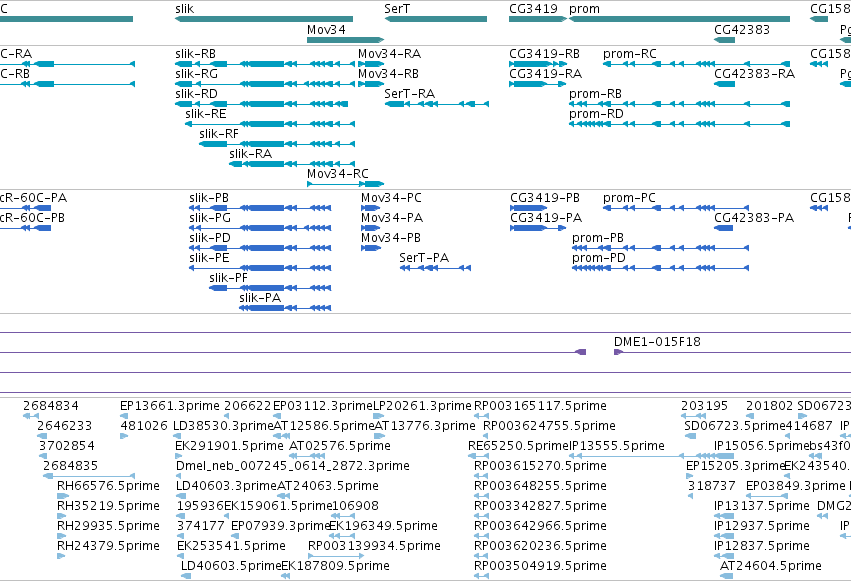Viewport: 851px width, 581px height.
Task: Open the CG42383 gene label
Action: click(x=742, y=29)
